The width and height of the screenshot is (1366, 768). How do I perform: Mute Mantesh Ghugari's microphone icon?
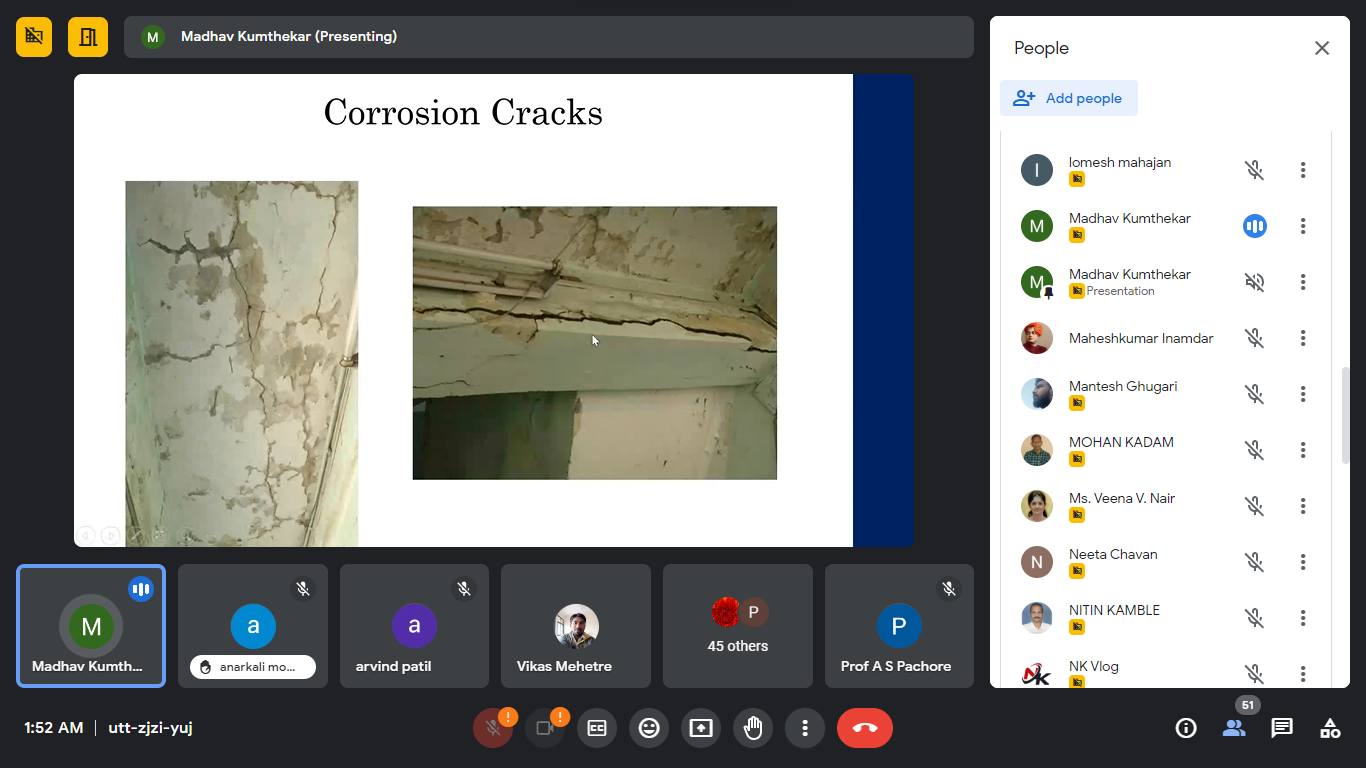[x=1255, y=394]
